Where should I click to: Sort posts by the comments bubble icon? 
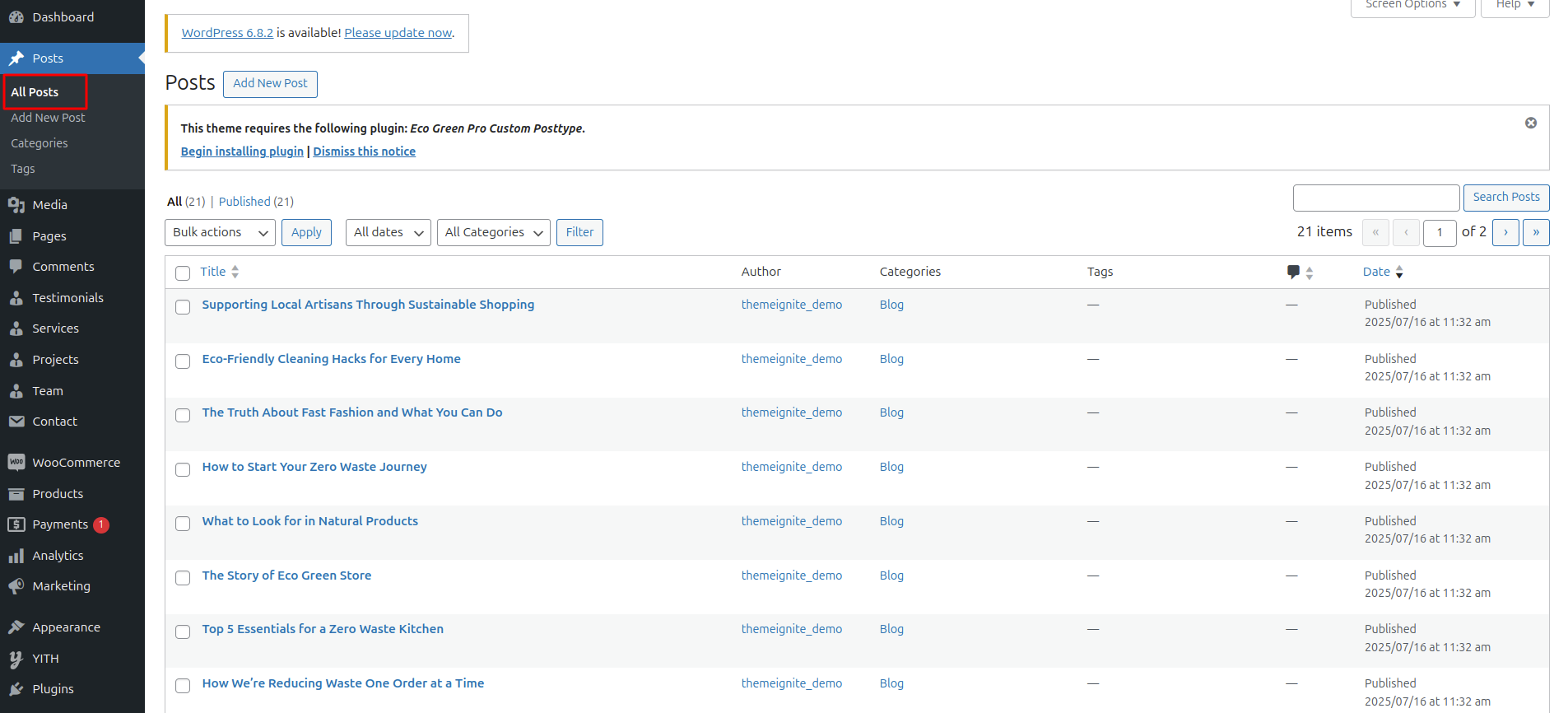(1293, 272)
